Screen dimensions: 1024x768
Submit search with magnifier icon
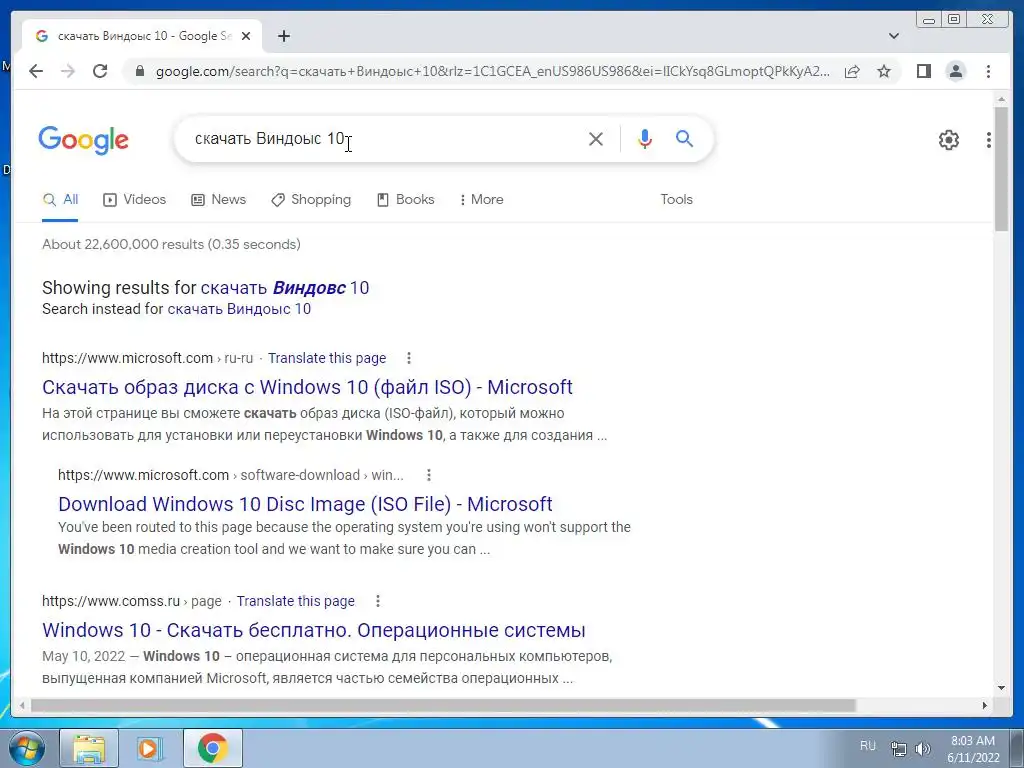pyautogui.click(x=684, y=138)
